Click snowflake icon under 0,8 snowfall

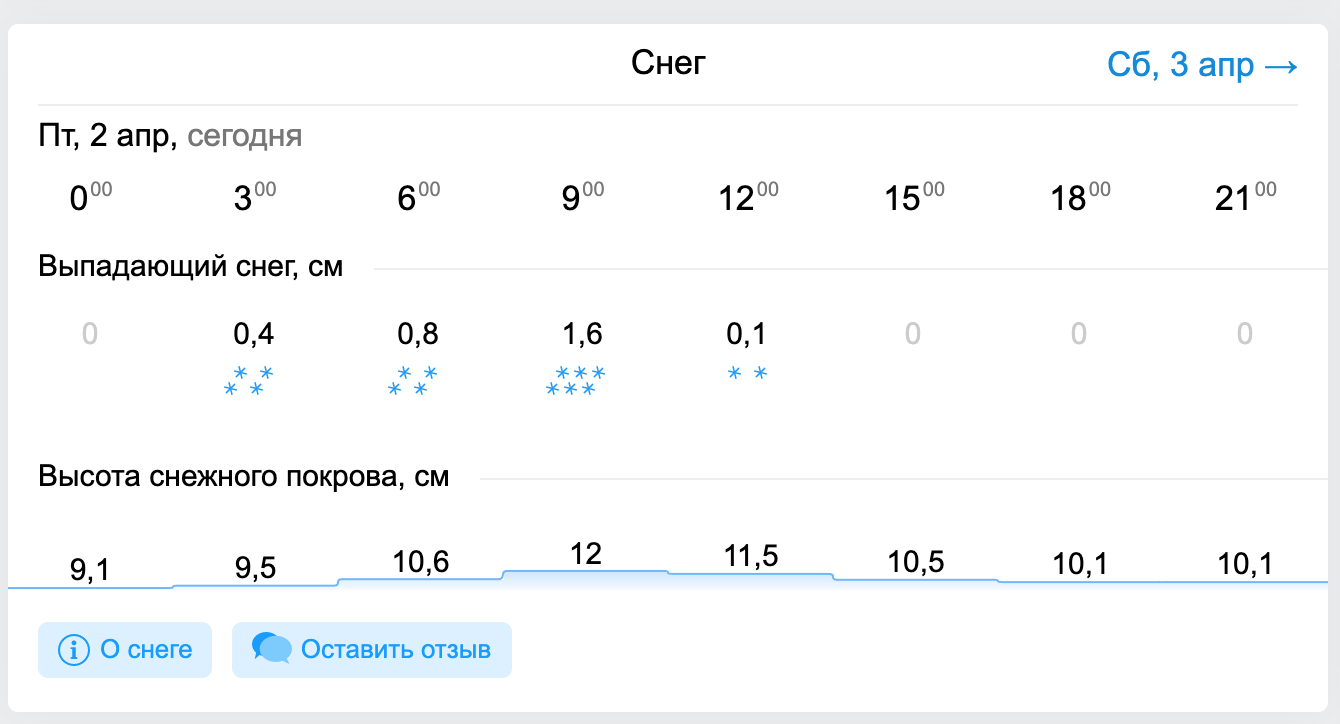pyautogui.click(x=413, y=381)
